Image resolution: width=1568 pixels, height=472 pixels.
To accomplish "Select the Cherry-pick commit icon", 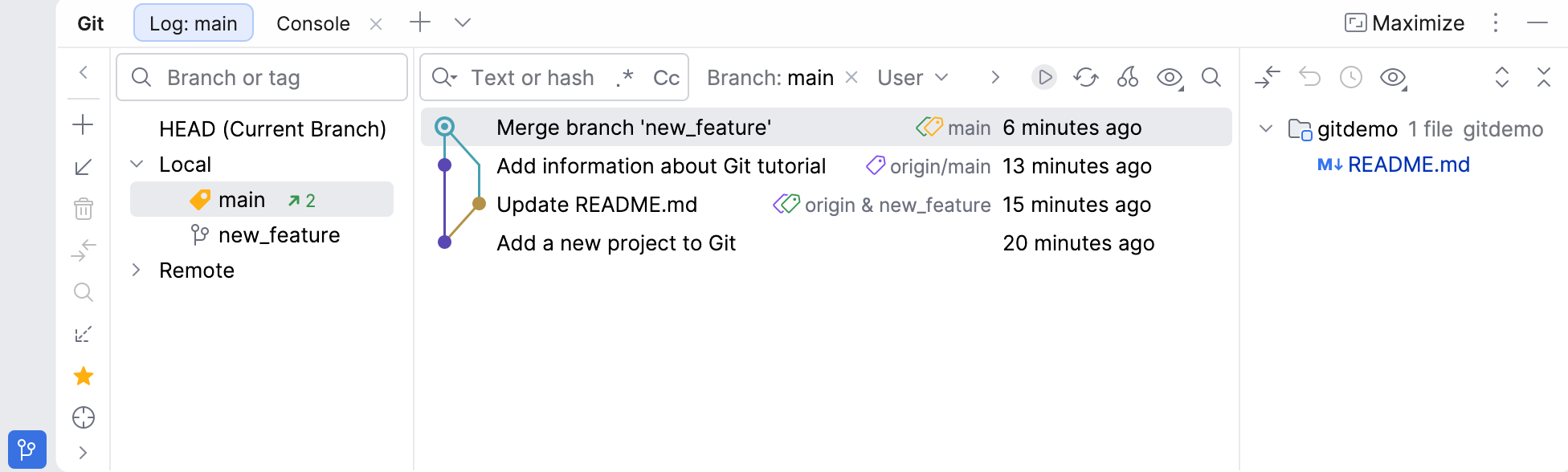I will click(x=1128, y=77).
